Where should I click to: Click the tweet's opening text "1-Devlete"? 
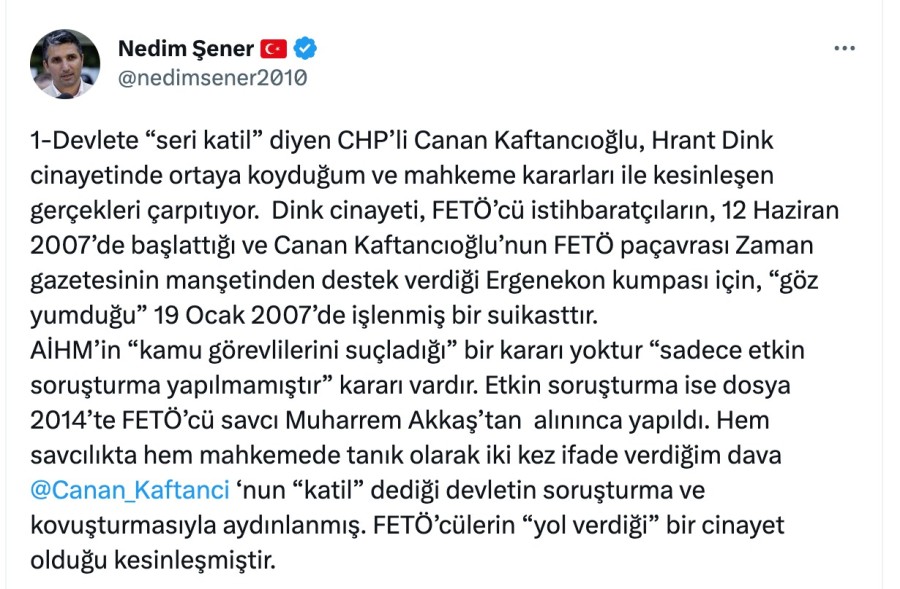74,142
